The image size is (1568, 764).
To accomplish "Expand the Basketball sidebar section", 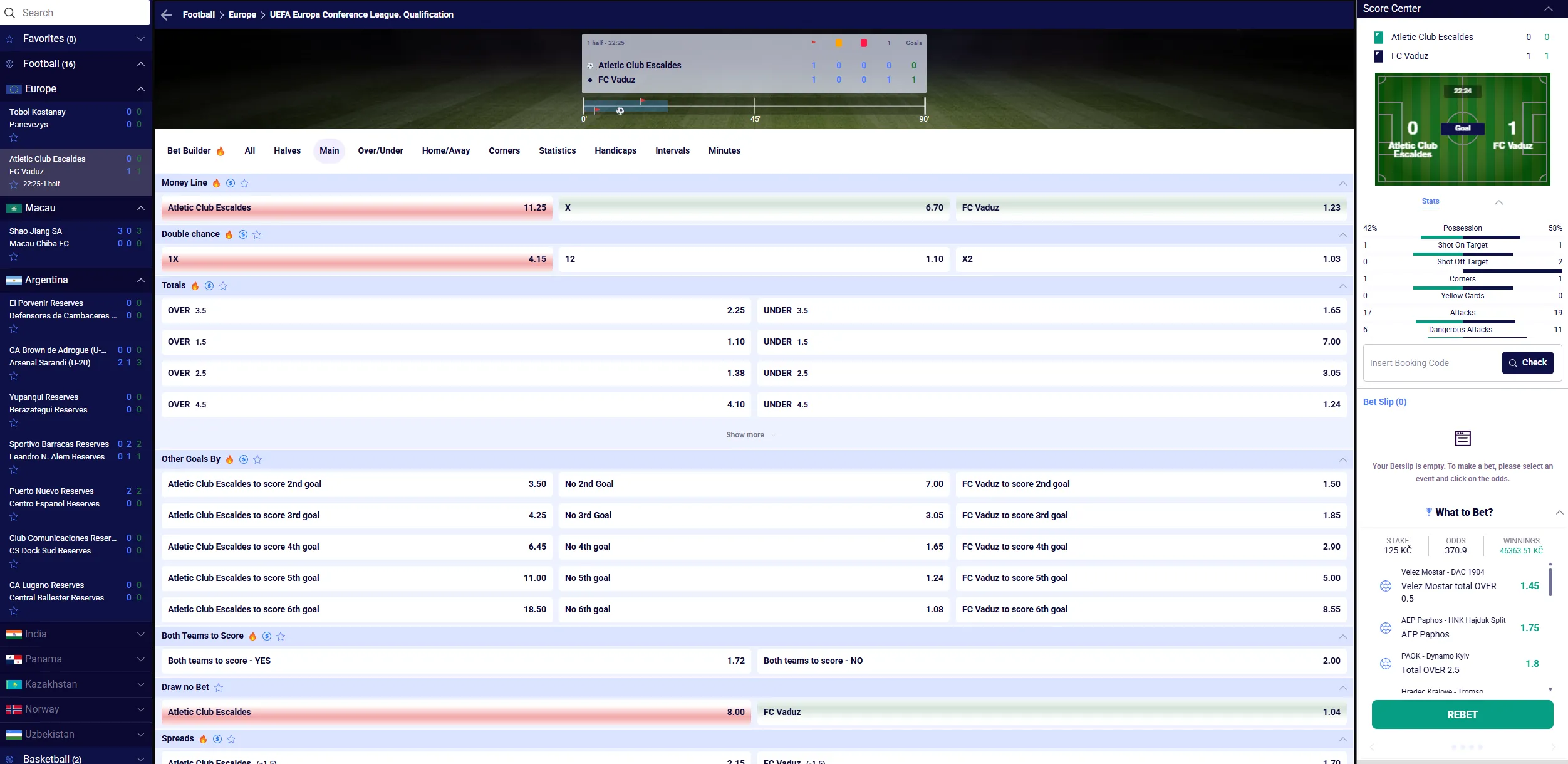I will click(x=140, y=759).
